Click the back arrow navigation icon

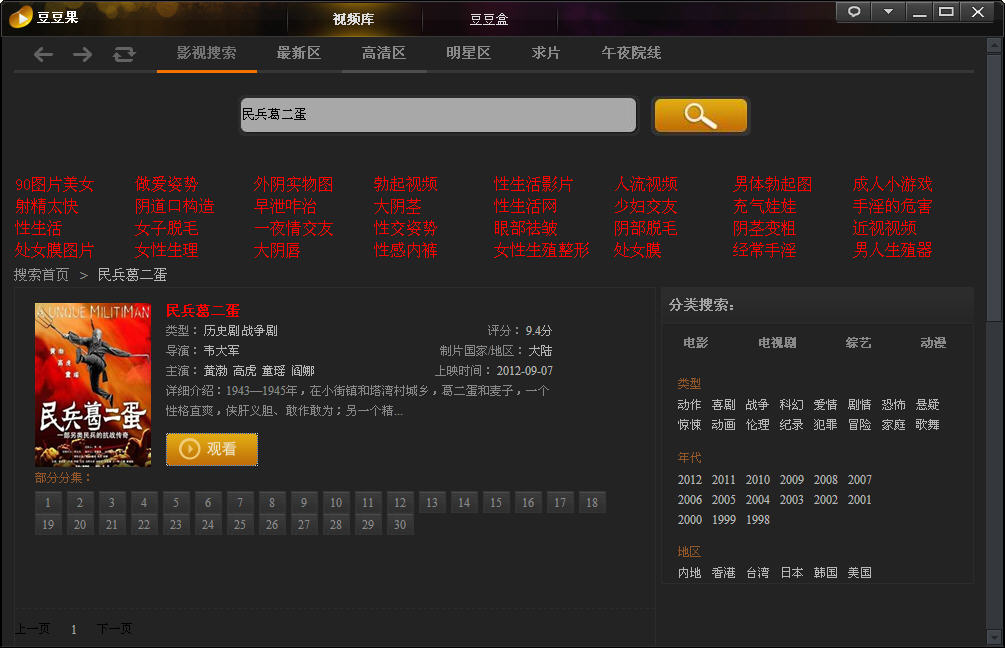(43, 54)
